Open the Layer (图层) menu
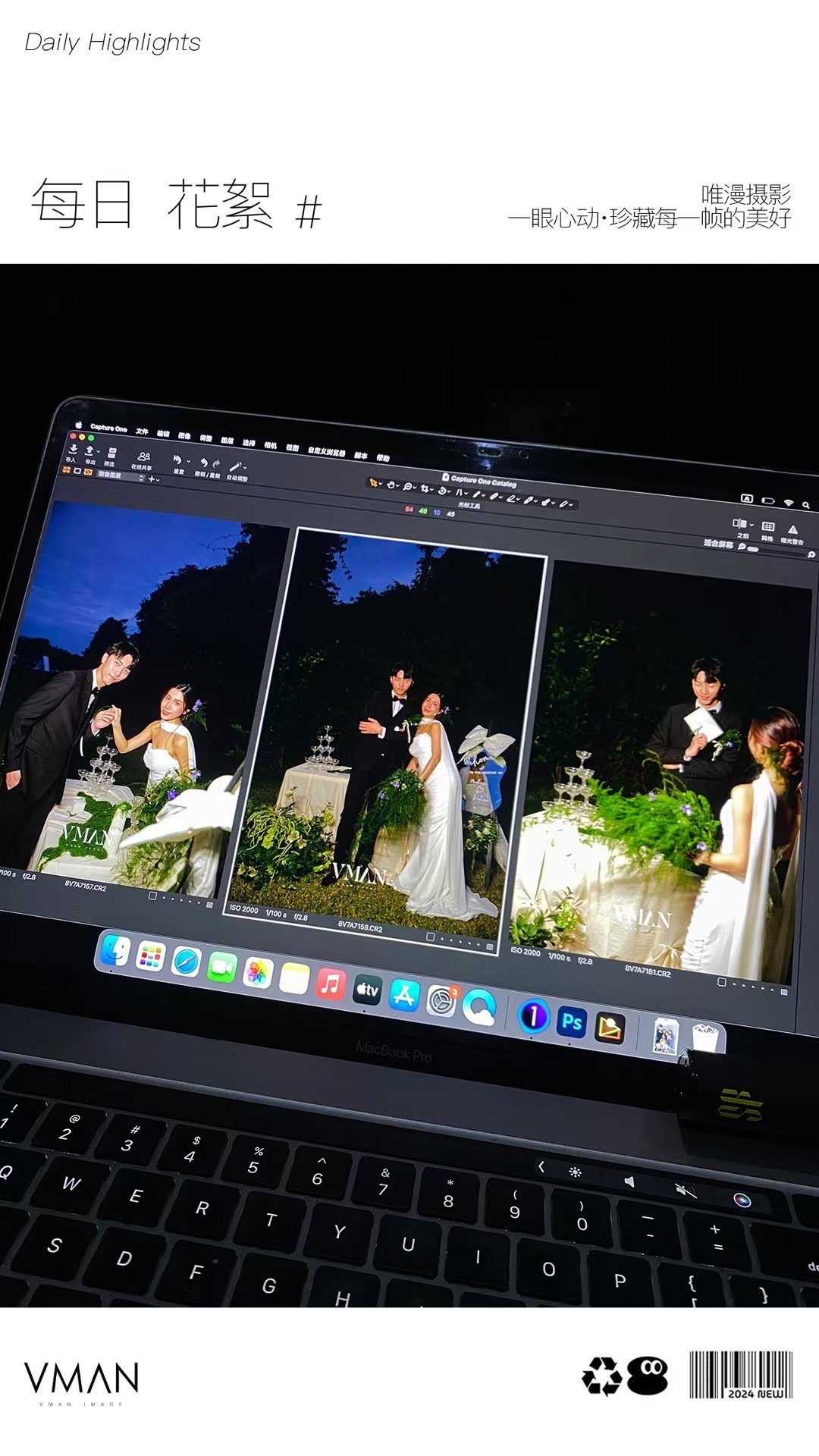The image size is (819, 1456). click(x=227, y=440)
